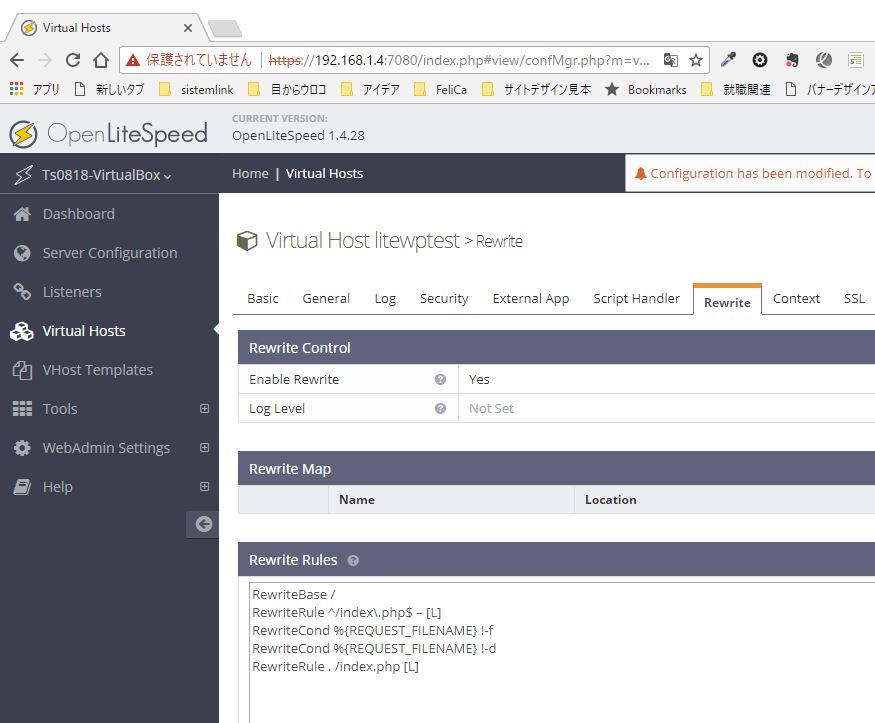Open the sistemlink bookmark folder
875x723 pixels.
click(196, 89)
